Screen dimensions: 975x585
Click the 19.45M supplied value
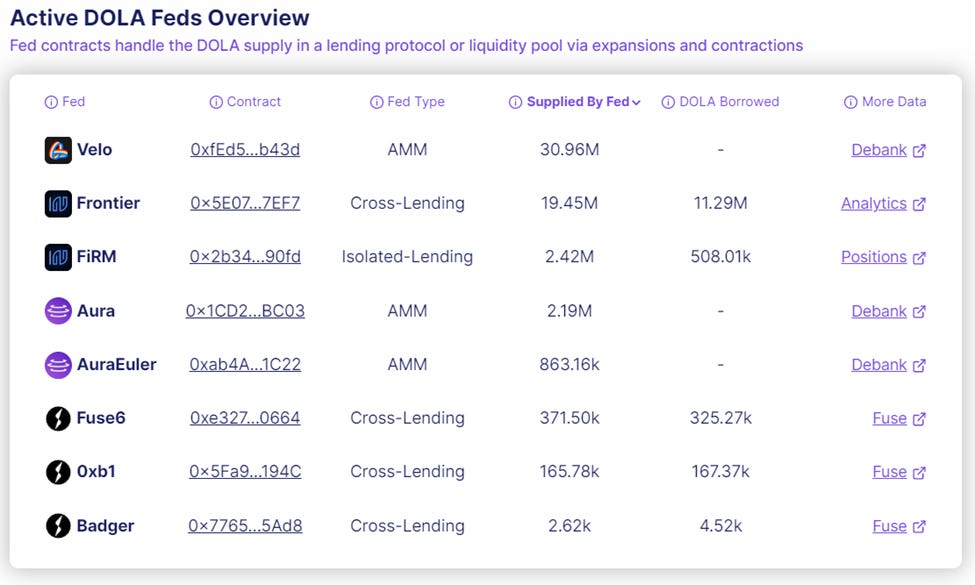coord(570,203)
